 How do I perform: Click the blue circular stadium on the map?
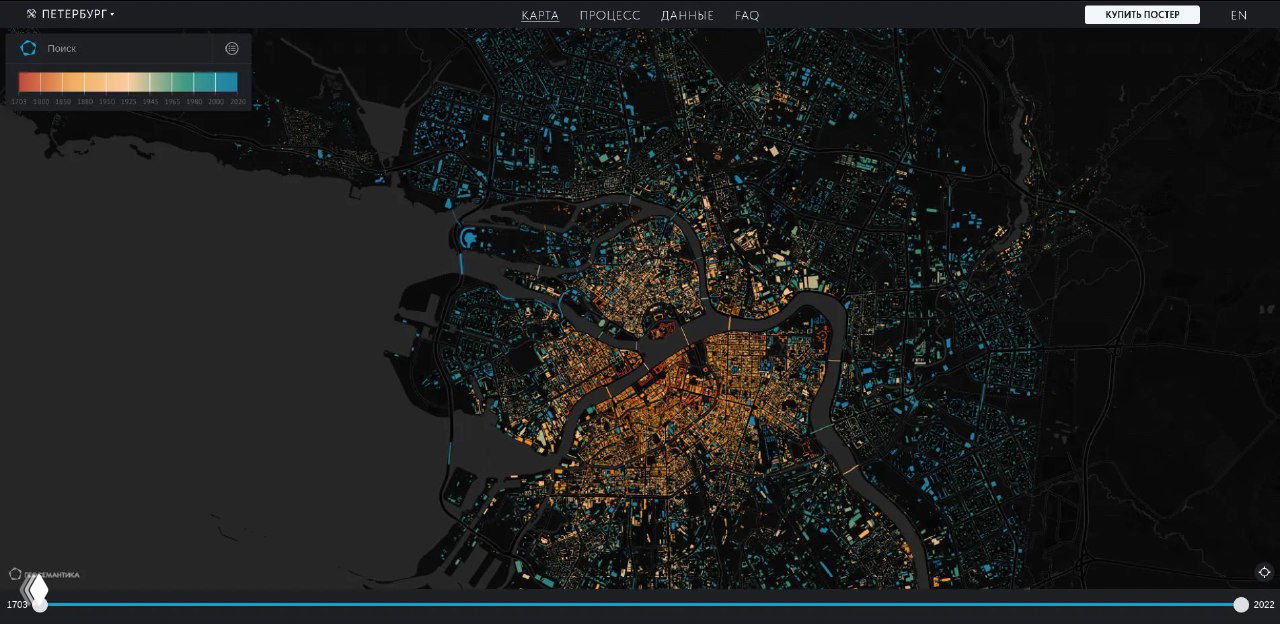pos(469,238)
